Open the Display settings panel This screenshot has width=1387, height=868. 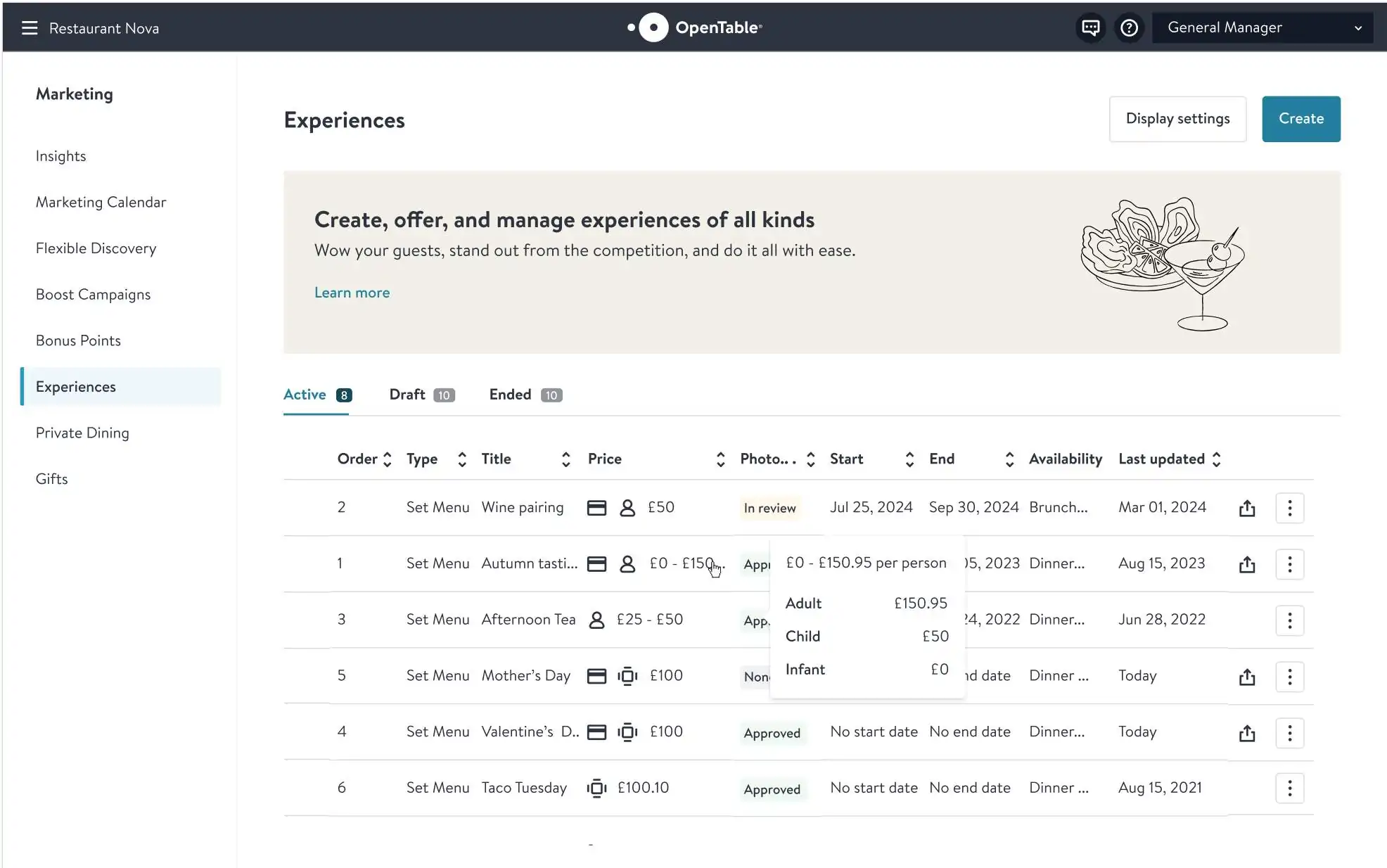pos(1177,118)
